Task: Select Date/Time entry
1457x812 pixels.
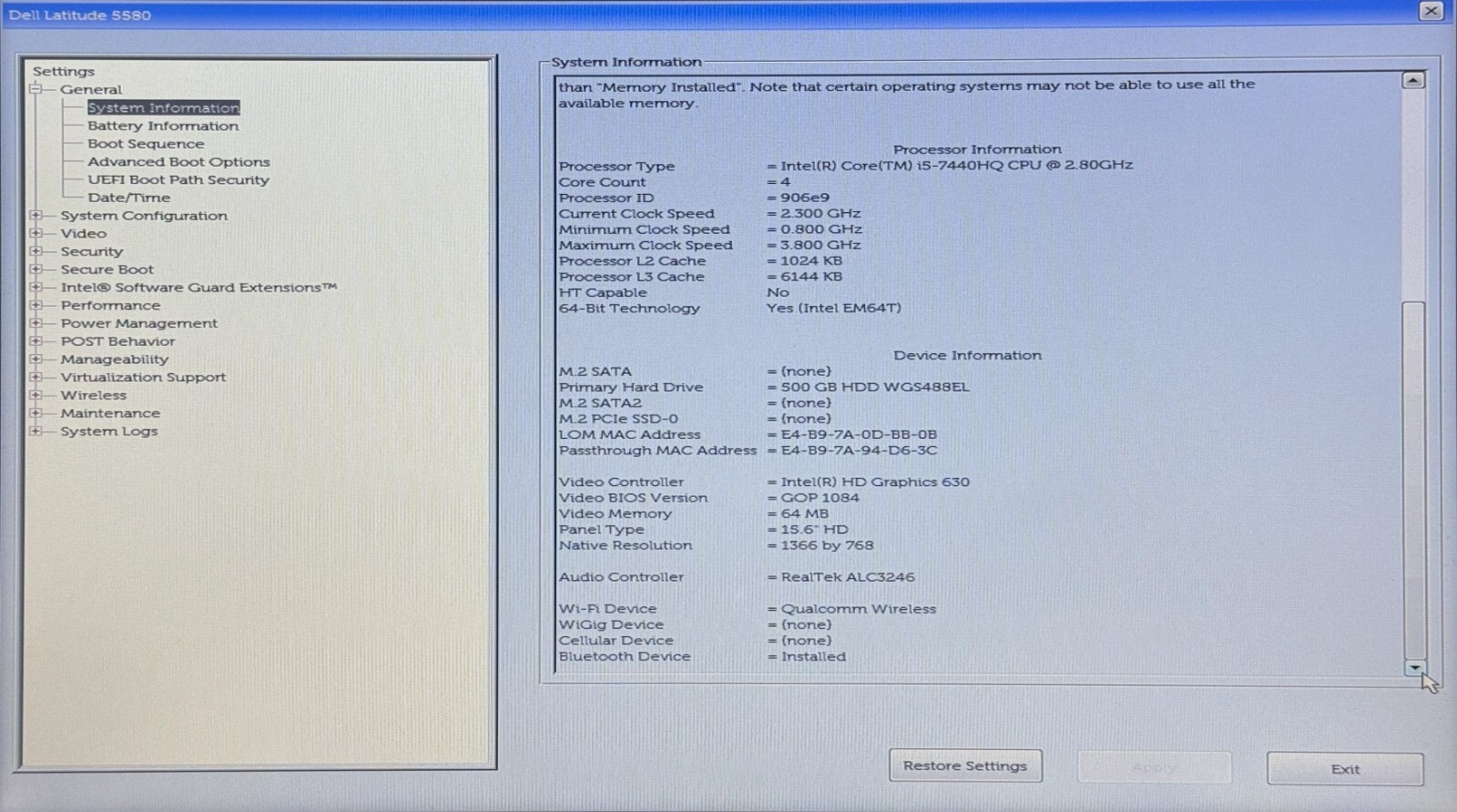Action: click(x=128, y=198)
